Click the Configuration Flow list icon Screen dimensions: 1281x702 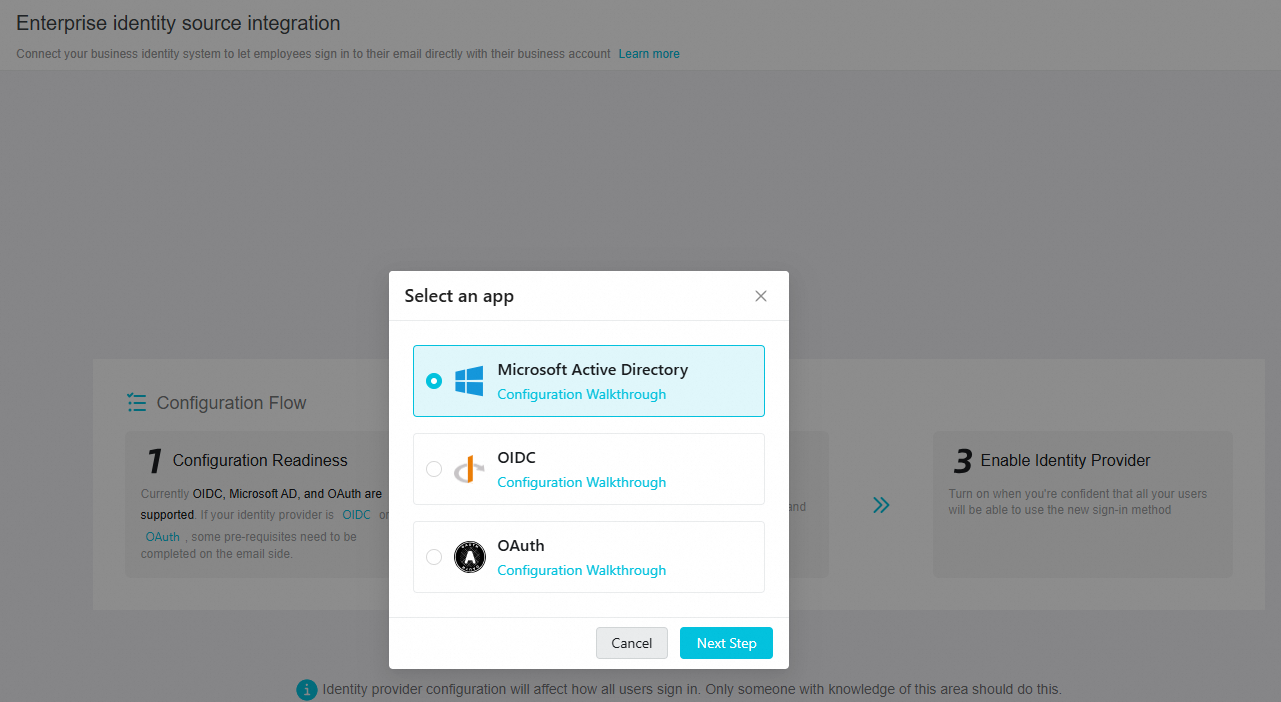(137, 403)
